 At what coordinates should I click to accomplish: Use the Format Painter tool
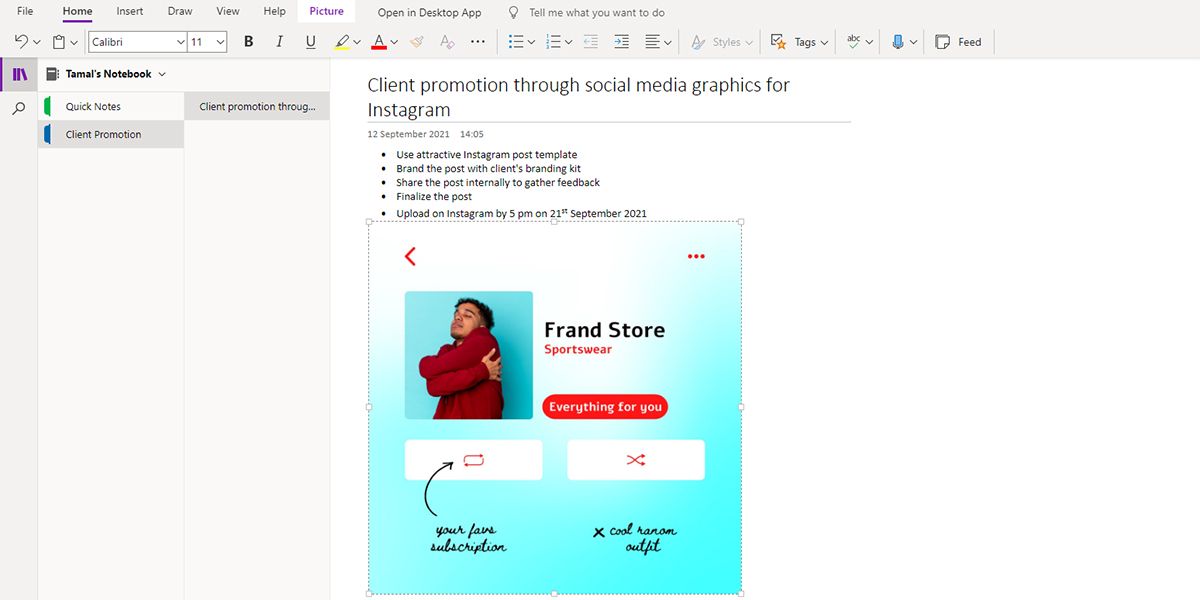(416, 41)
